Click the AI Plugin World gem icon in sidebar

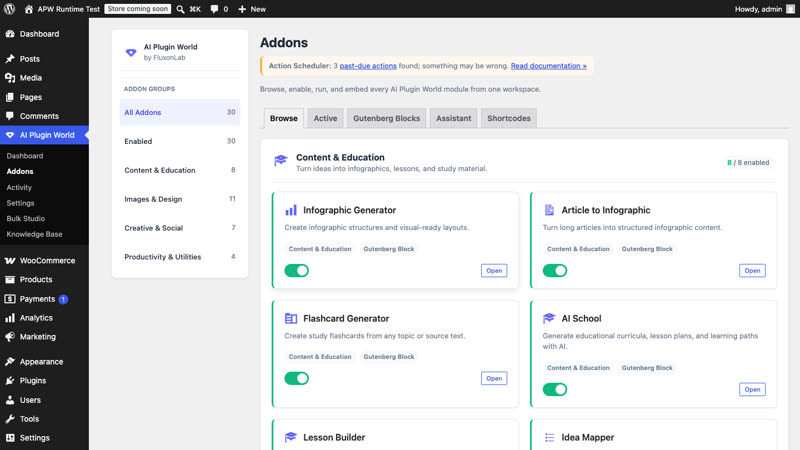10,135
